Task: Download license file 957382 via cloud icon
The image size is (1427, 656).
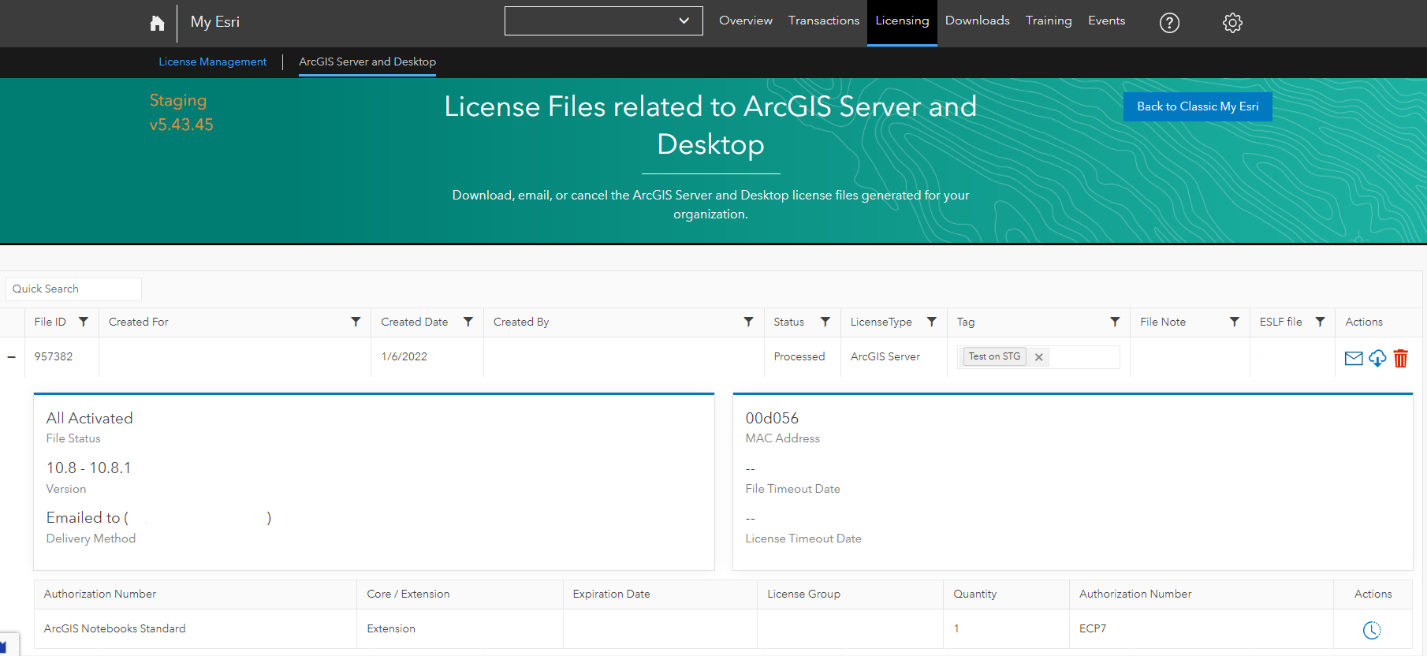Action: (x=1377, y=357)
